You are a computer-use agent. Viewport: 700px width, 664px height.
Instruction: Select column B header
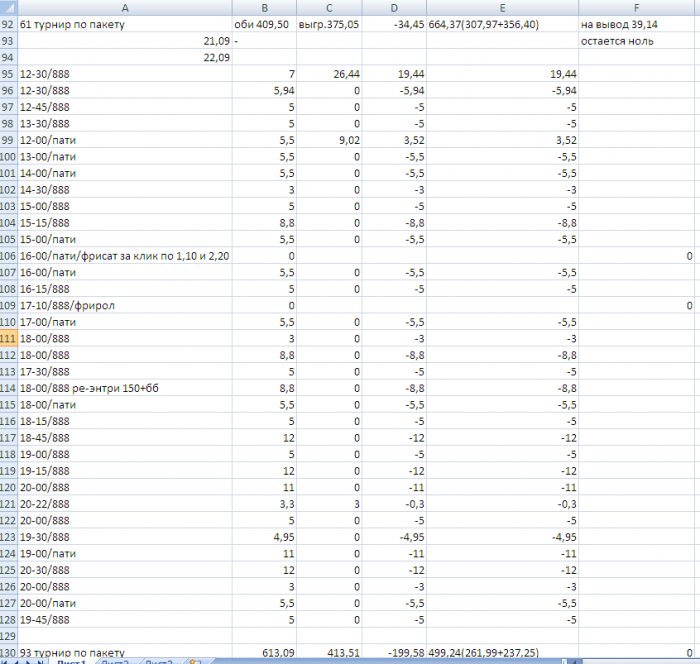(x=264, y=8)
